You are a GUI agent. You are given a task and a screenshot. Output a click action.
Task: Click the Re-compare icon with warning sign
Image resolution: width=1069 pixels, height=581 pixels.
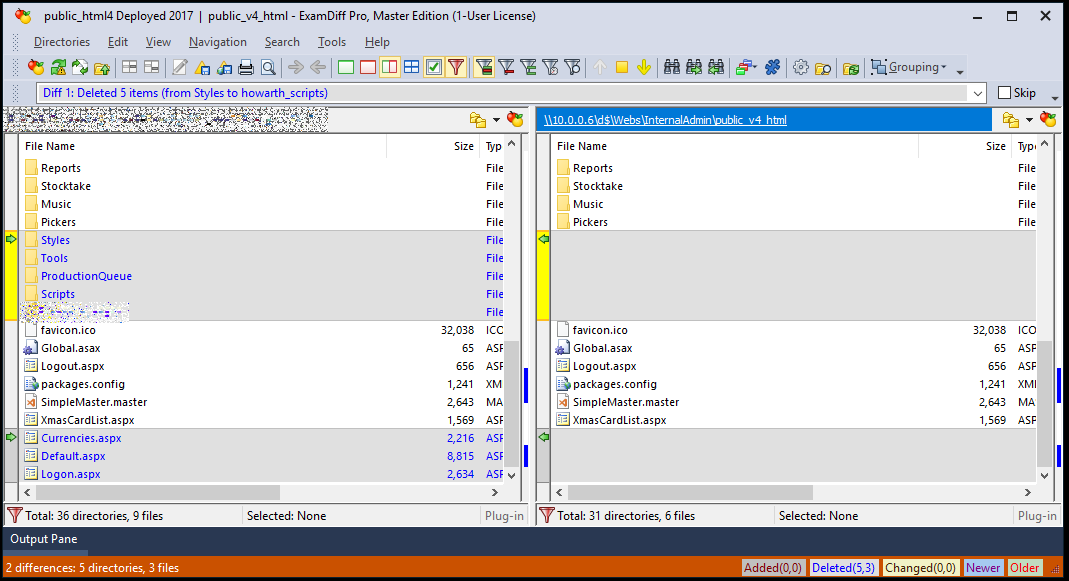pos(58,67)
